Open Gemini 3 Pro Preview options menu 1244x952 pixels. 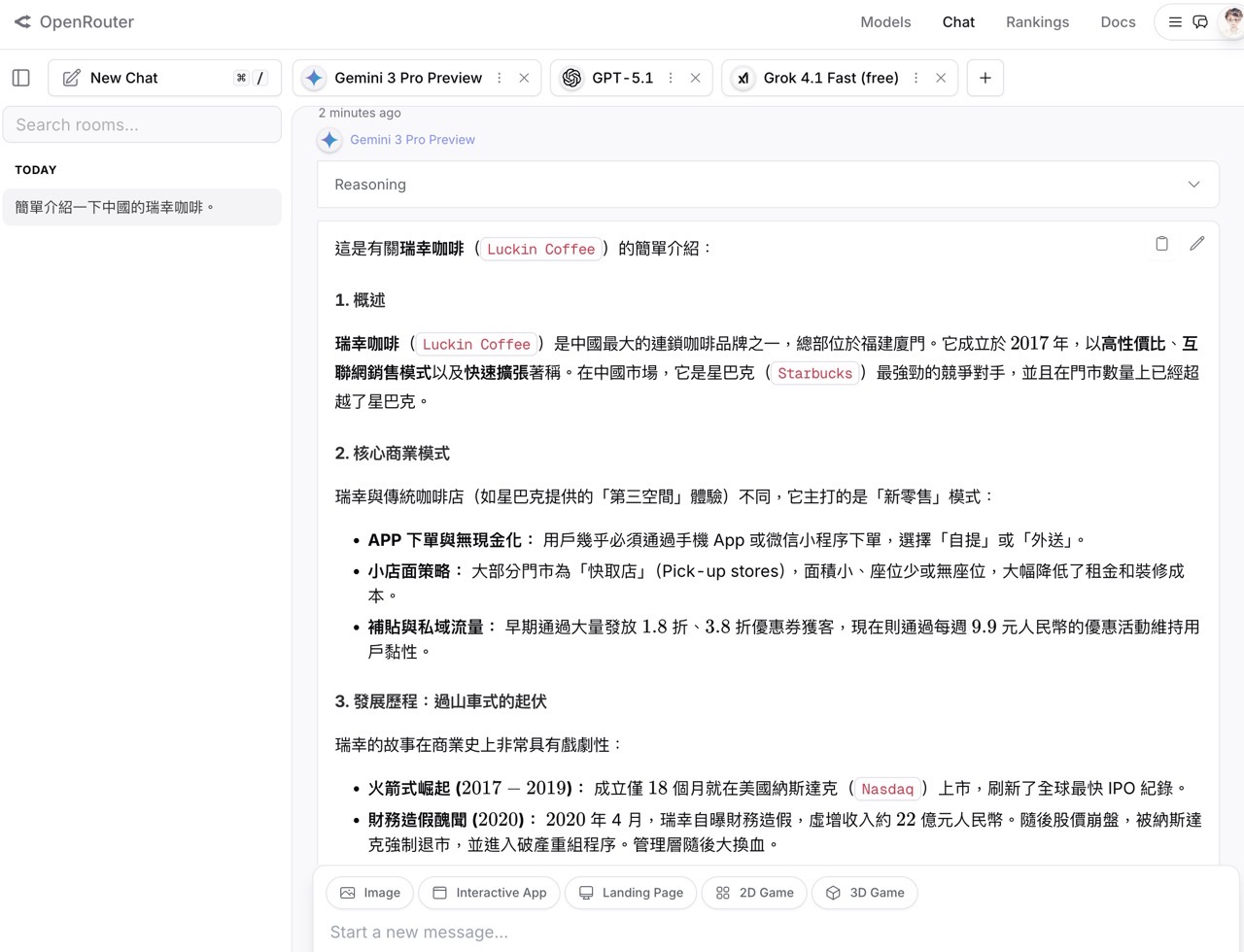tap(500, 78)
